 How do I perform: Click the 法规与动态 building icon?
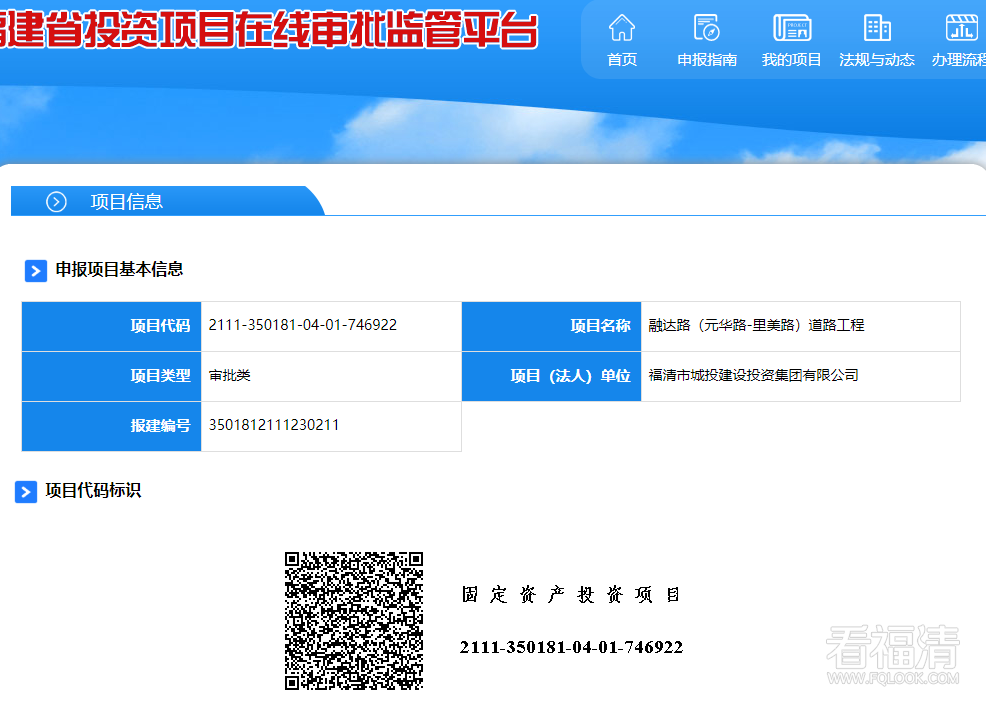point(877,28)
